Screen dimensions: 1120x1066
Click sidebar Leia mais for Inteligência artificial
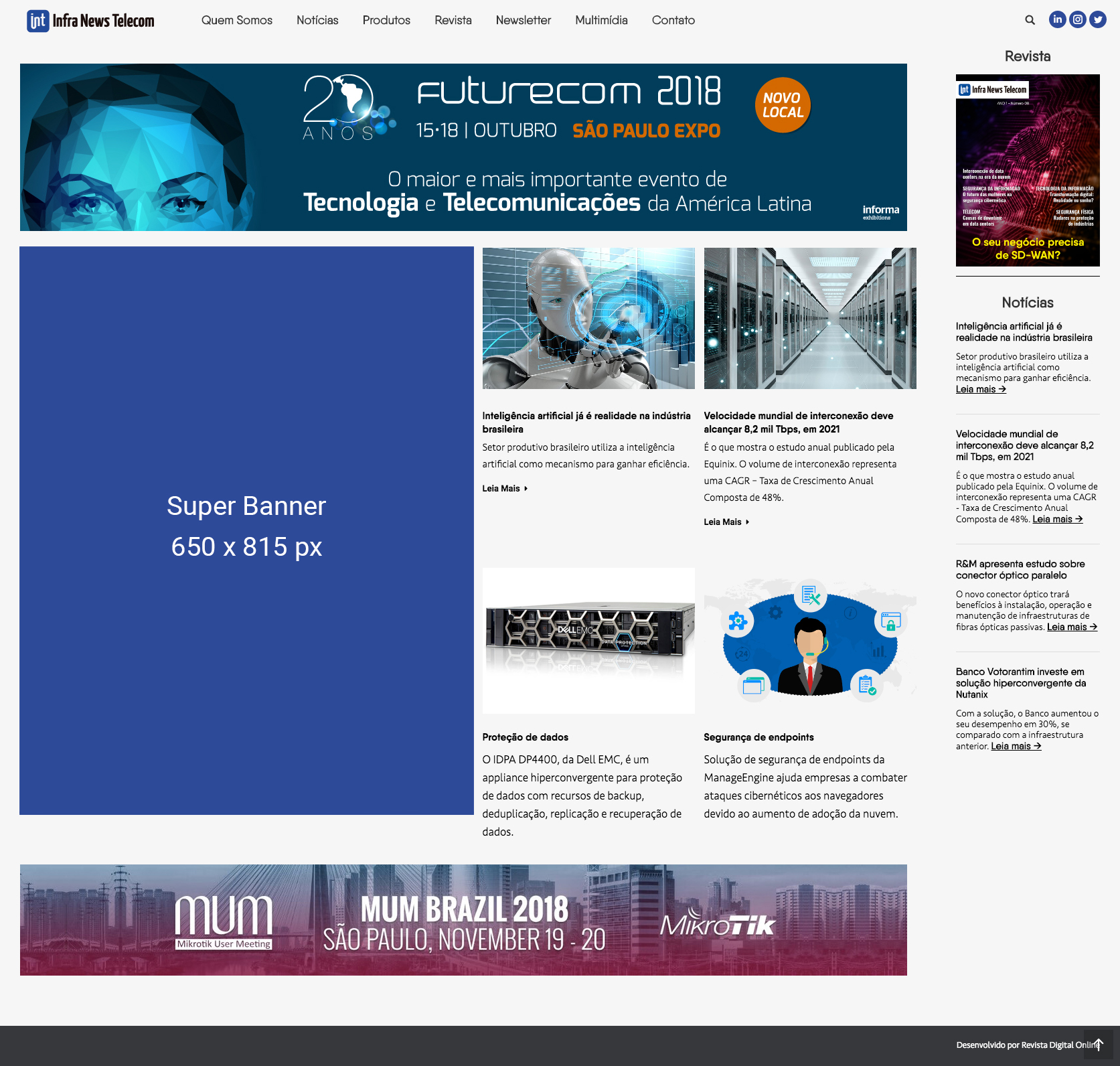[x=981, y=389]
